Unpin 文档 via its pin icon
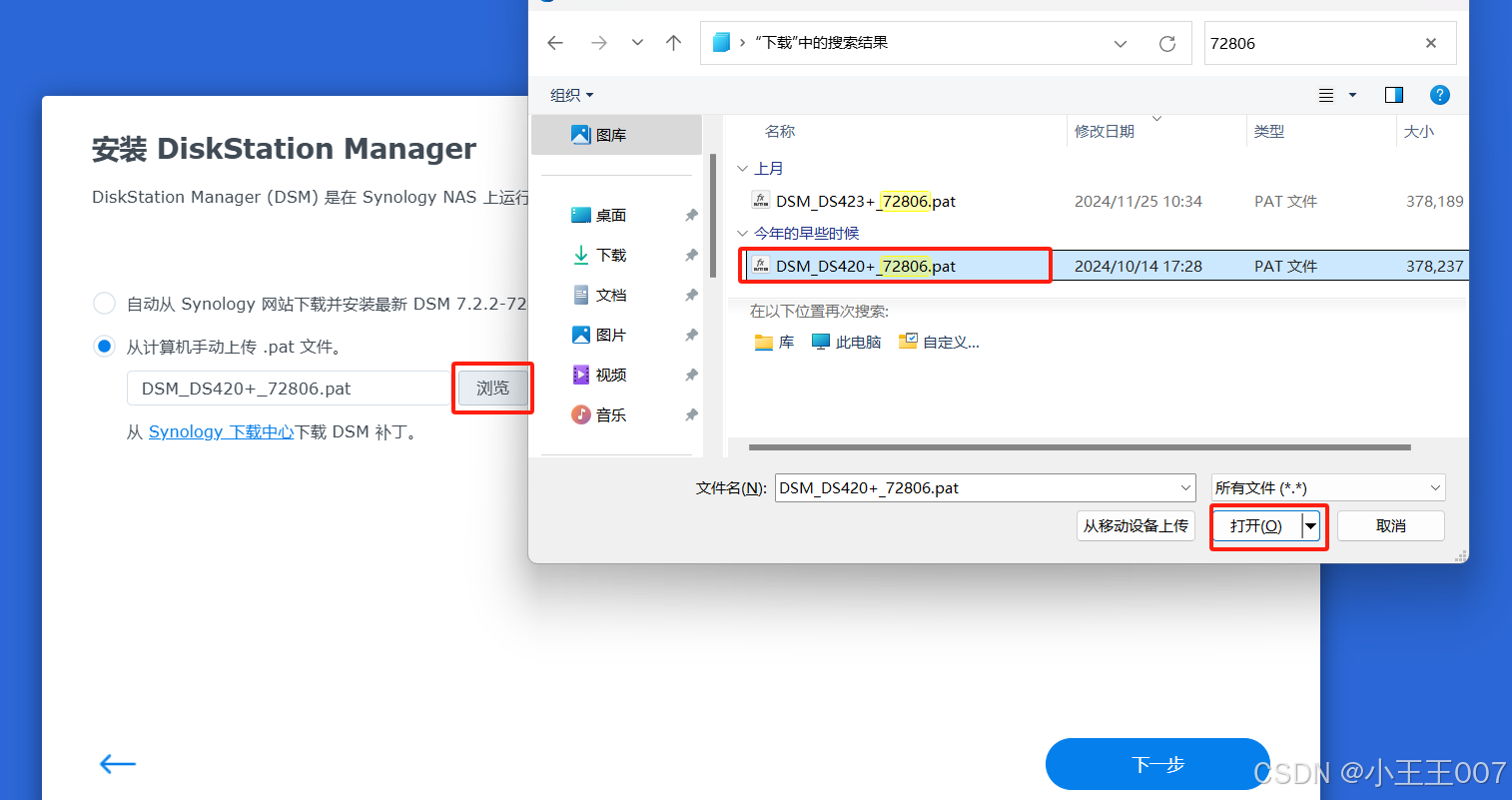The image size is (1512, 800). tap(691, 295)
